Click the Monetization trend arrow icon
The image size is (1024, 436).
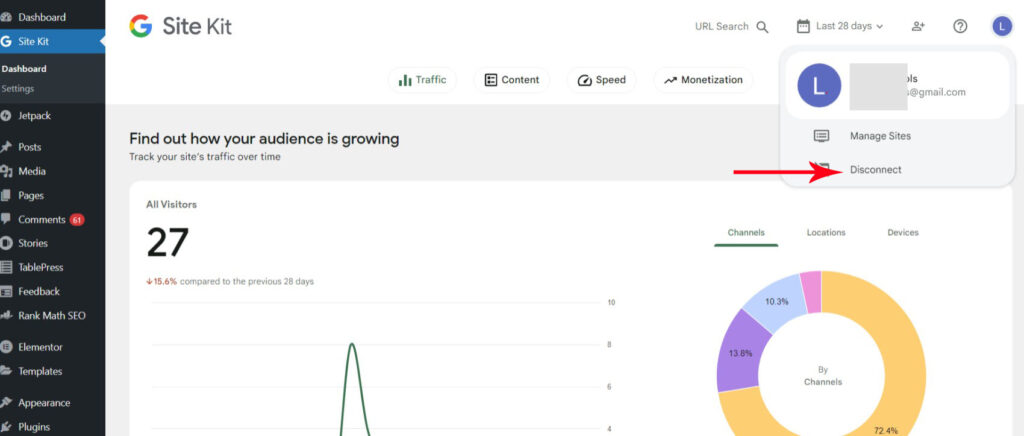point(670,80)
